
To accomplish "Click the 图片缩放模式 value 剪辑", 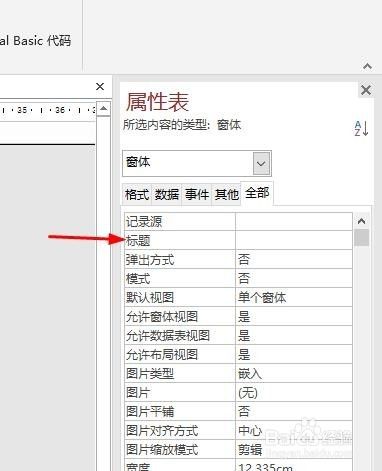I will pyautogui.click(x=294, y=449).
